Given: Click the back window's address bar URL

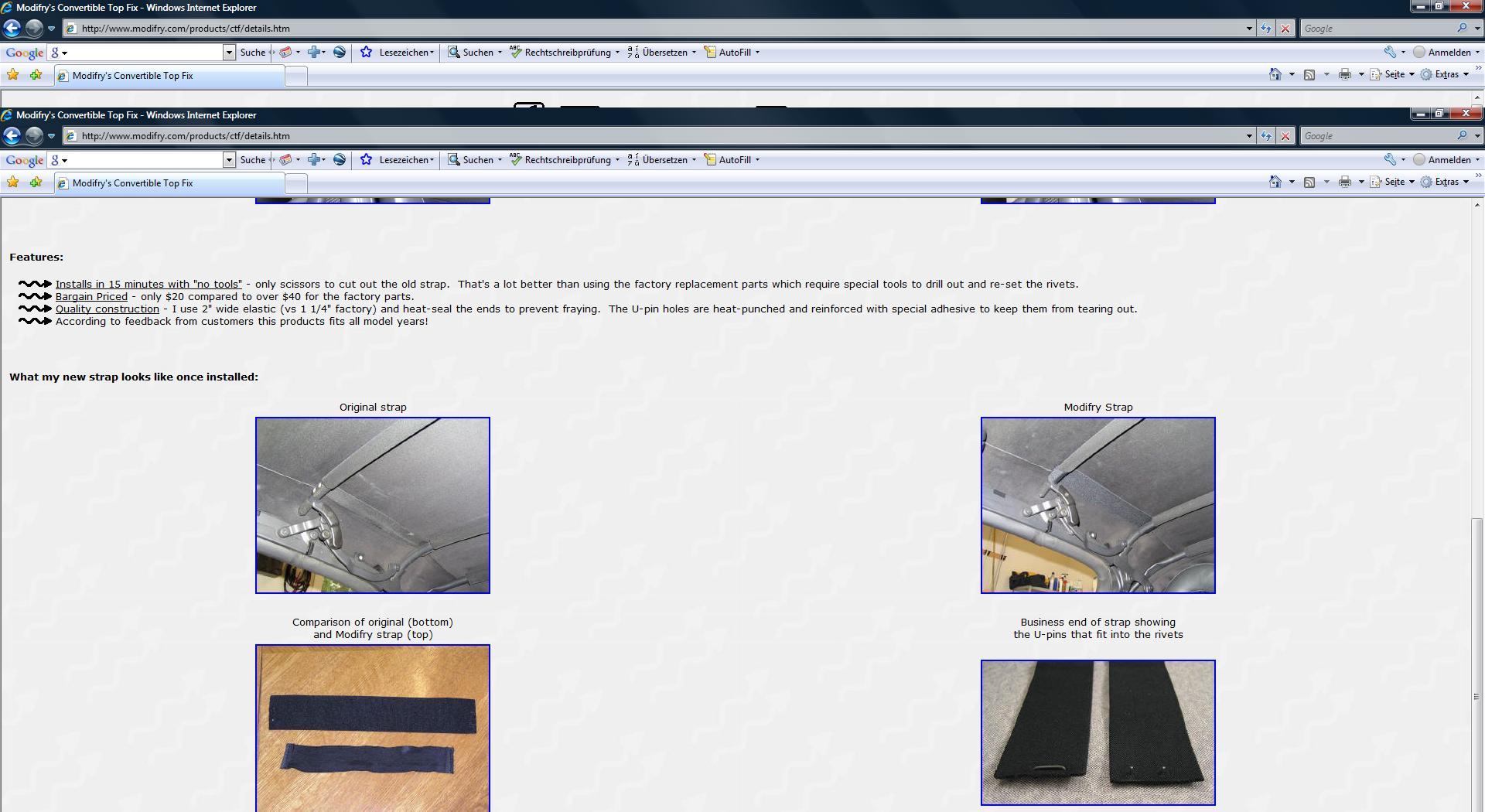Looking at the screenshot, I should pos(186,29).
